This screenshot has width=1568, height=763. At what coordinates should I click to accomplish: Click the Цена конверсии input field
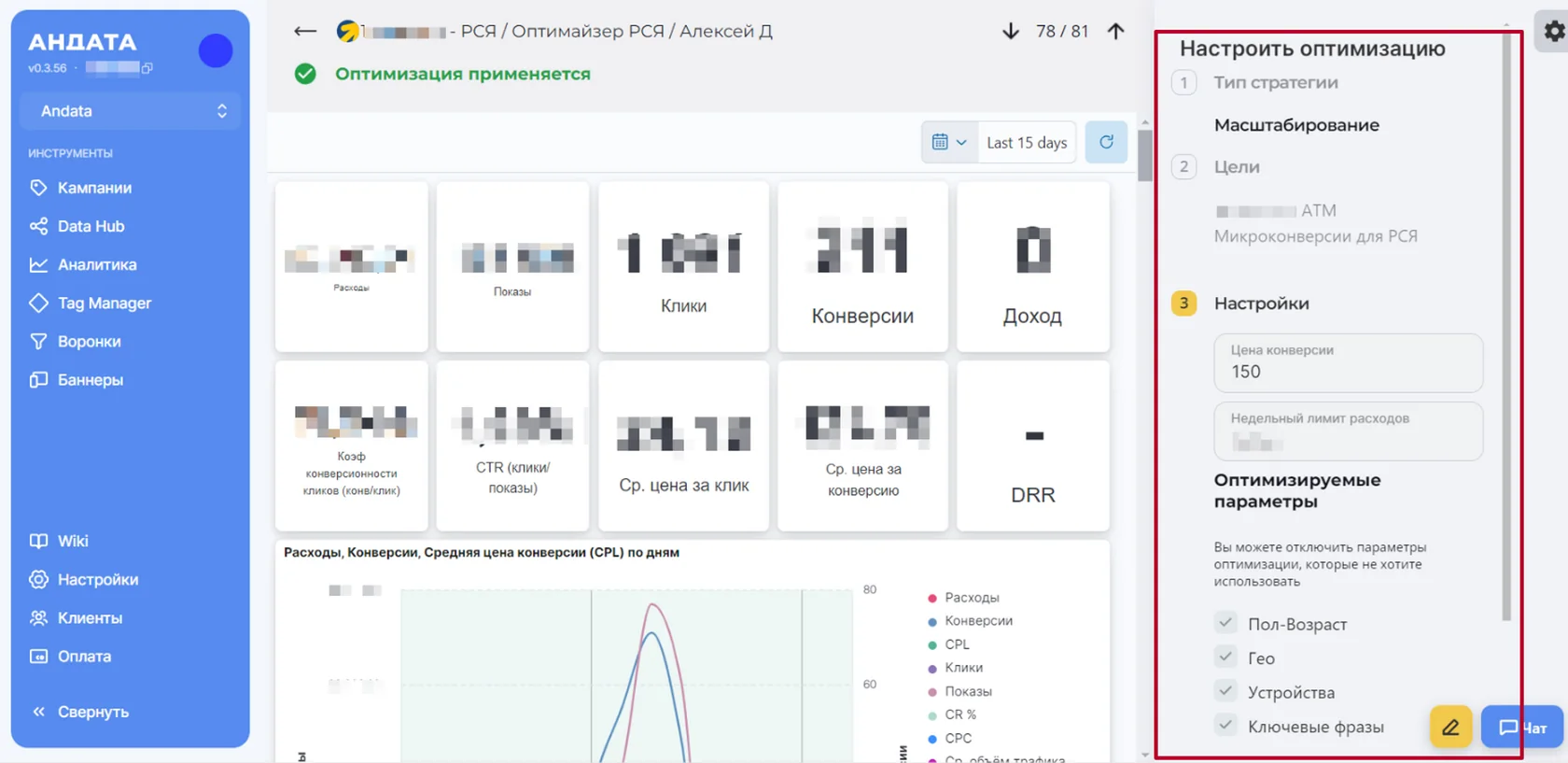coord(1348,362)
